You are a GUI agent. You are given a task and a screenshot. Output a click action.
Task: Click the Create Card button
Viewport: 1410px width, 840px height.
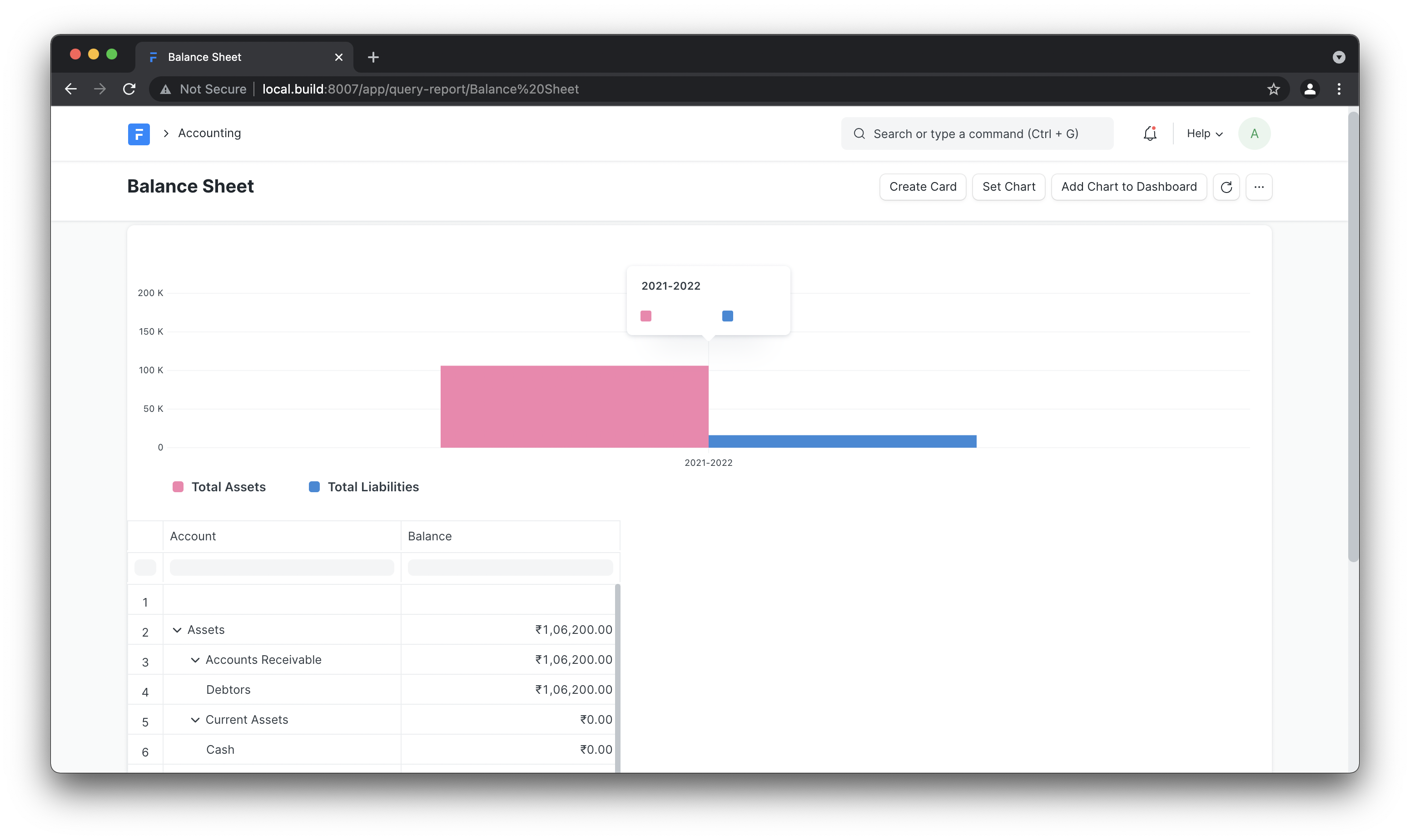point(923,188)
